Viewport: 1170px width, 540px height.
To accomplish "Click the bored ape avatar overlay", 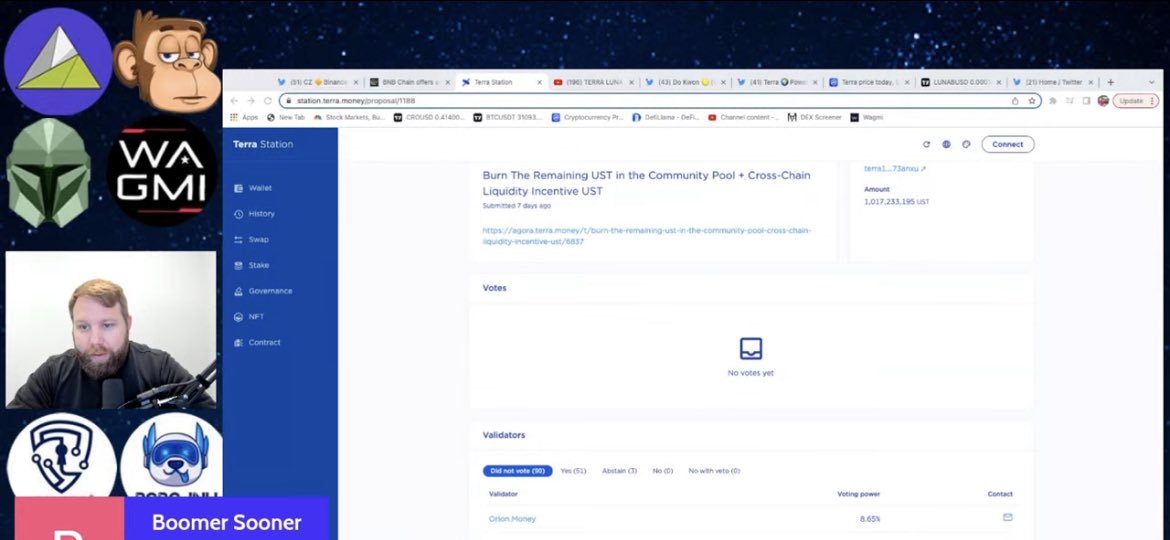I will point(167,60).
